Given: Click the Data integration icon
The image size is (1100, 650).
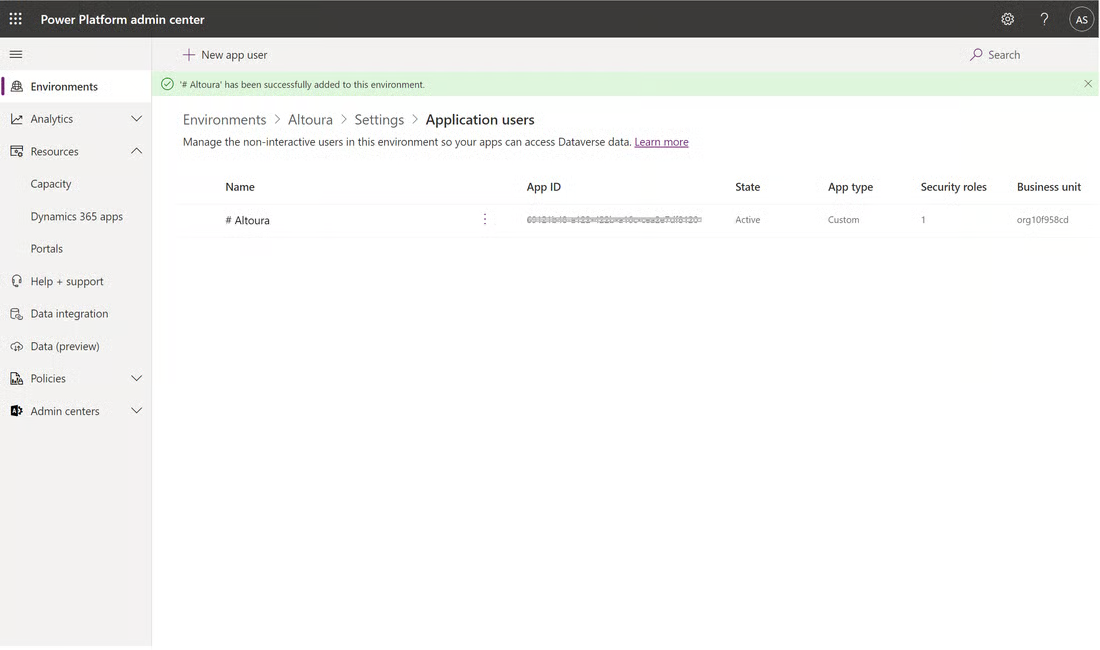Looking at the screenshot, I should coord(17,313).
